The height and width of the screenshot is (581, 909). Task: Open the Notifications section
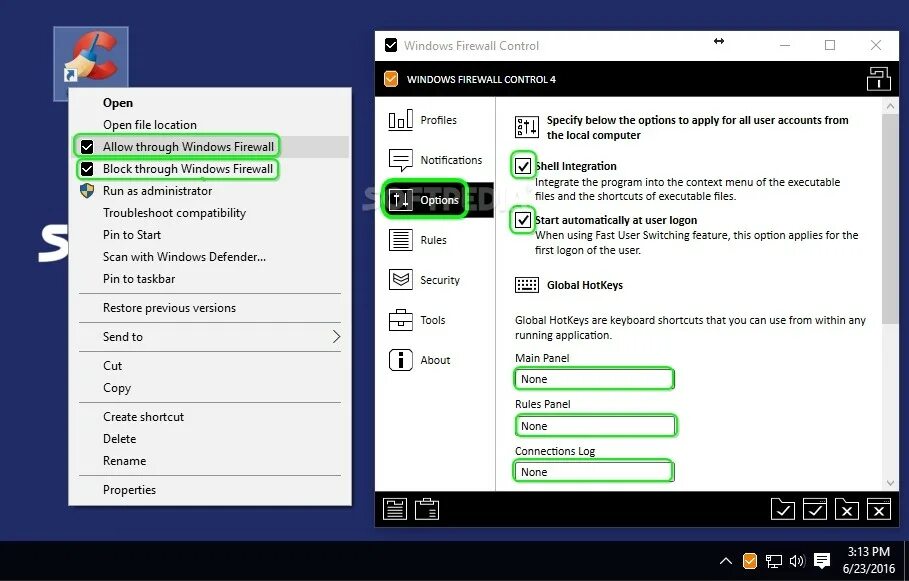click(435, 160)
